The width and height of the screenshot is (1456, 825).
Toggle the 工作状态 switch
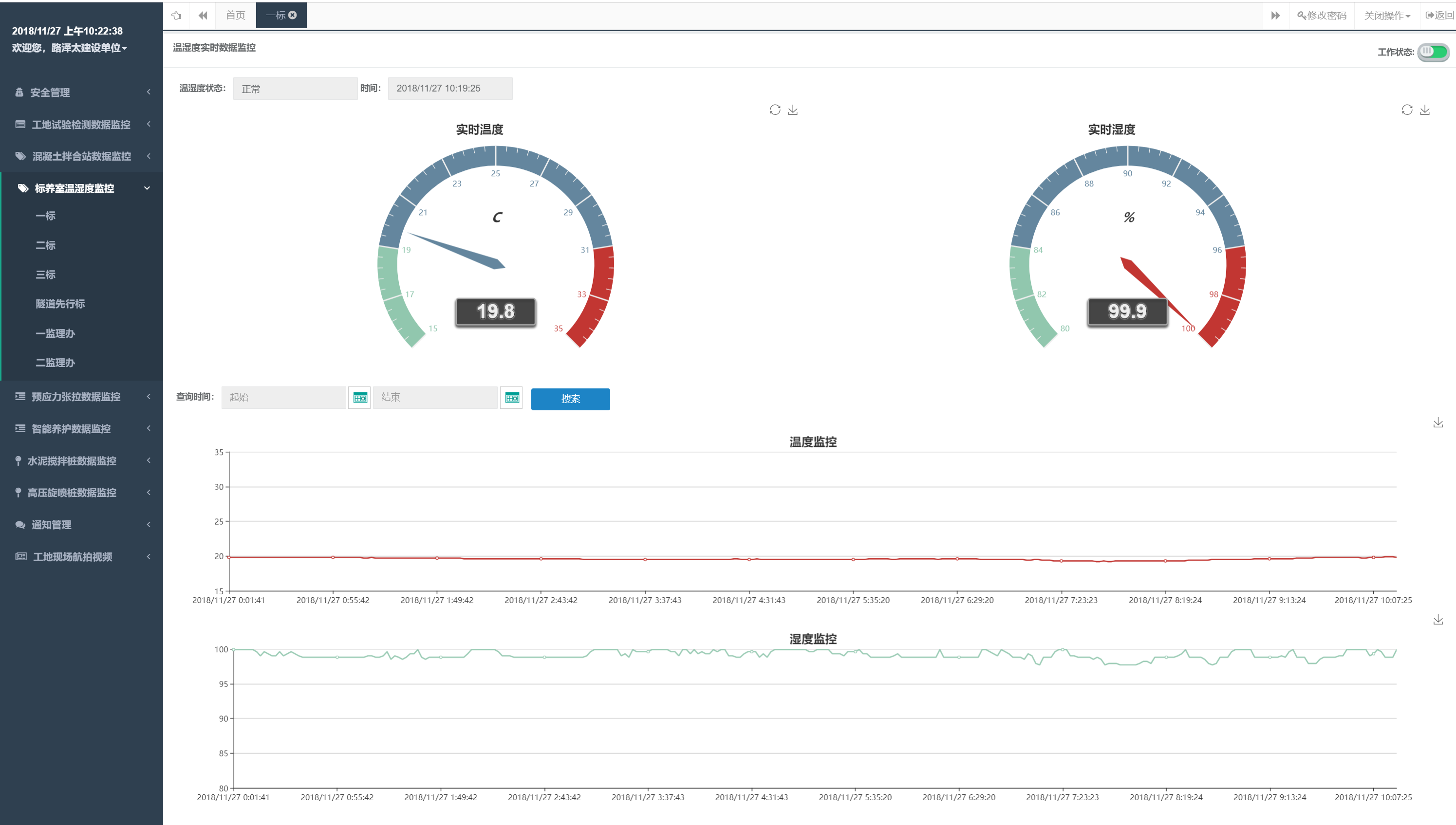pyautogui.click(x=1433, y=52)
